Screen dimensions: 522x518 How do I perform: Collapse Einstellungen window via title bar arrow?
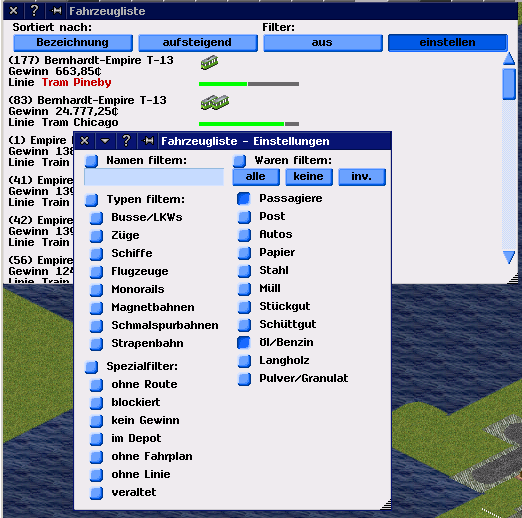pyautogui.click(x=105, y=141)
